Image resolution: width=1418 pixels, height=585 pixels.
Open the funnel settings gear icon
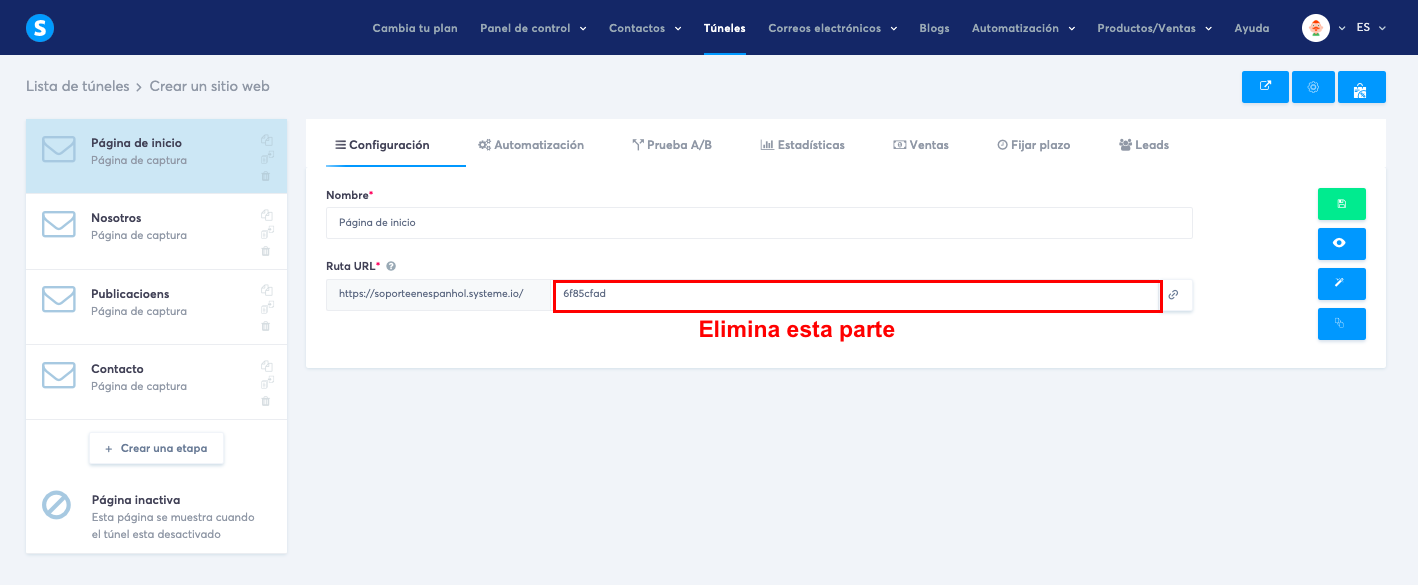(1313, 87)
